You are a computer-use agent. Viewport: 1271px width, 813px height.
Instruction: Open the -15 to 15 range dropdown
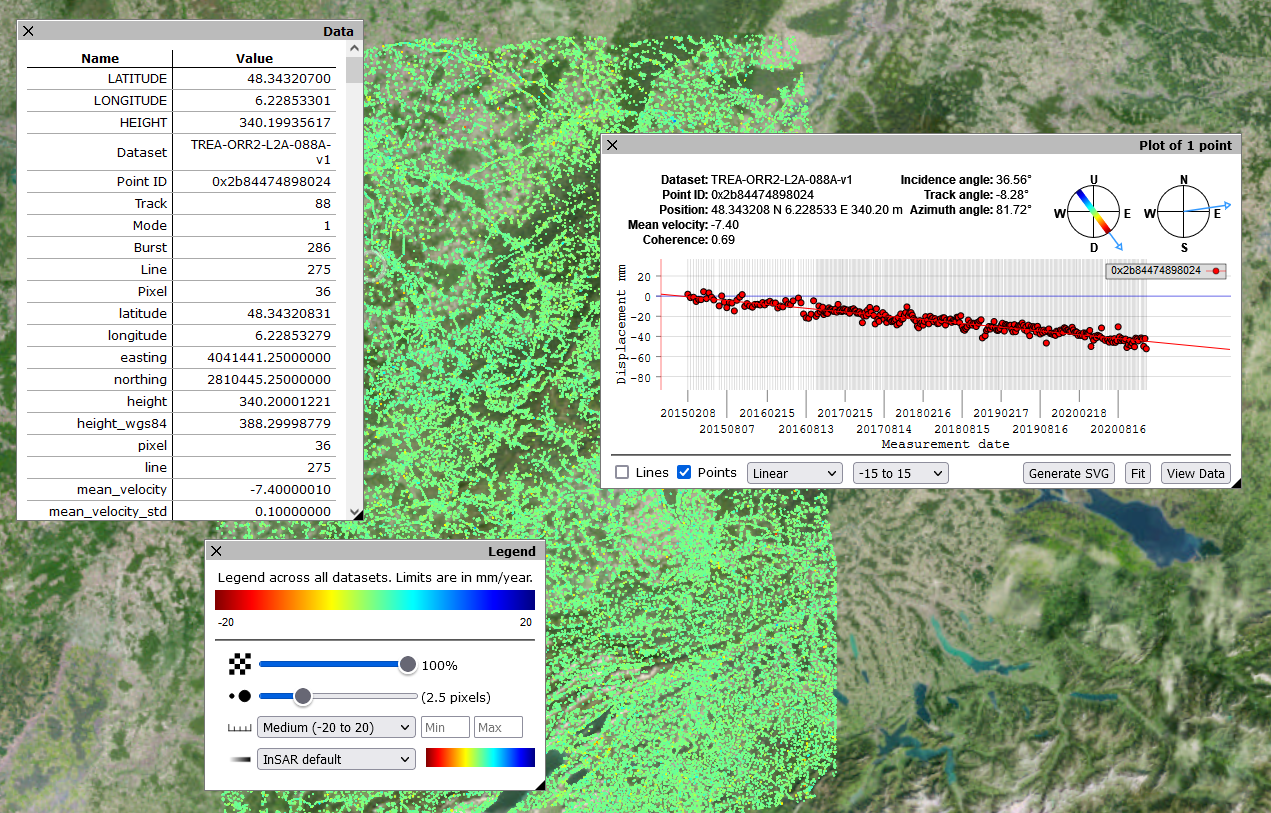(900, 473)
